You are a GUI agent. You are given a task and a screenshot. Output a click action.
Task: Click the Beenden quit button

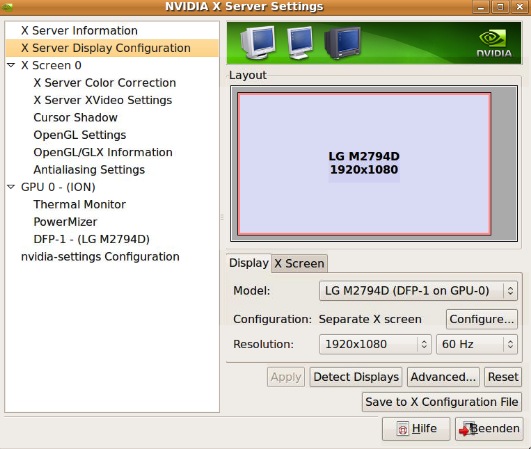point(489,429)
